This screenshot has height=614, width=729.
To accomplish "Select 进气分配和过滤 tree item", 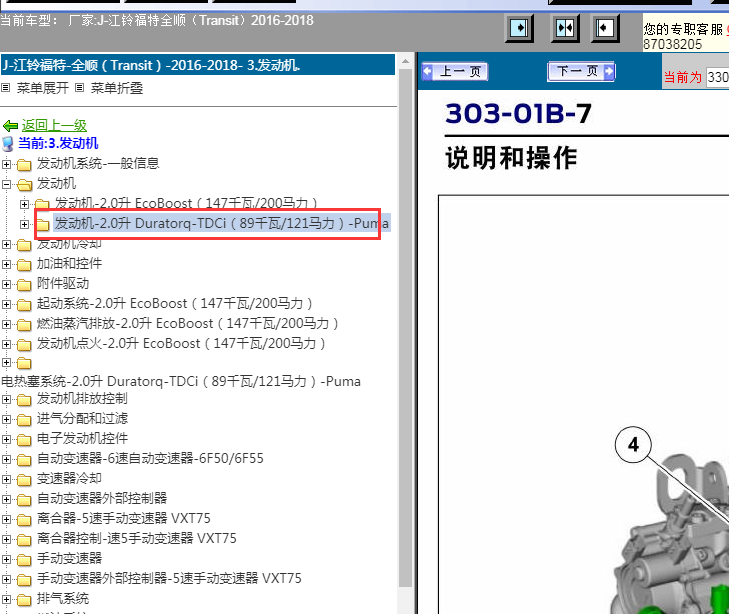I will (x=82, y=418).
